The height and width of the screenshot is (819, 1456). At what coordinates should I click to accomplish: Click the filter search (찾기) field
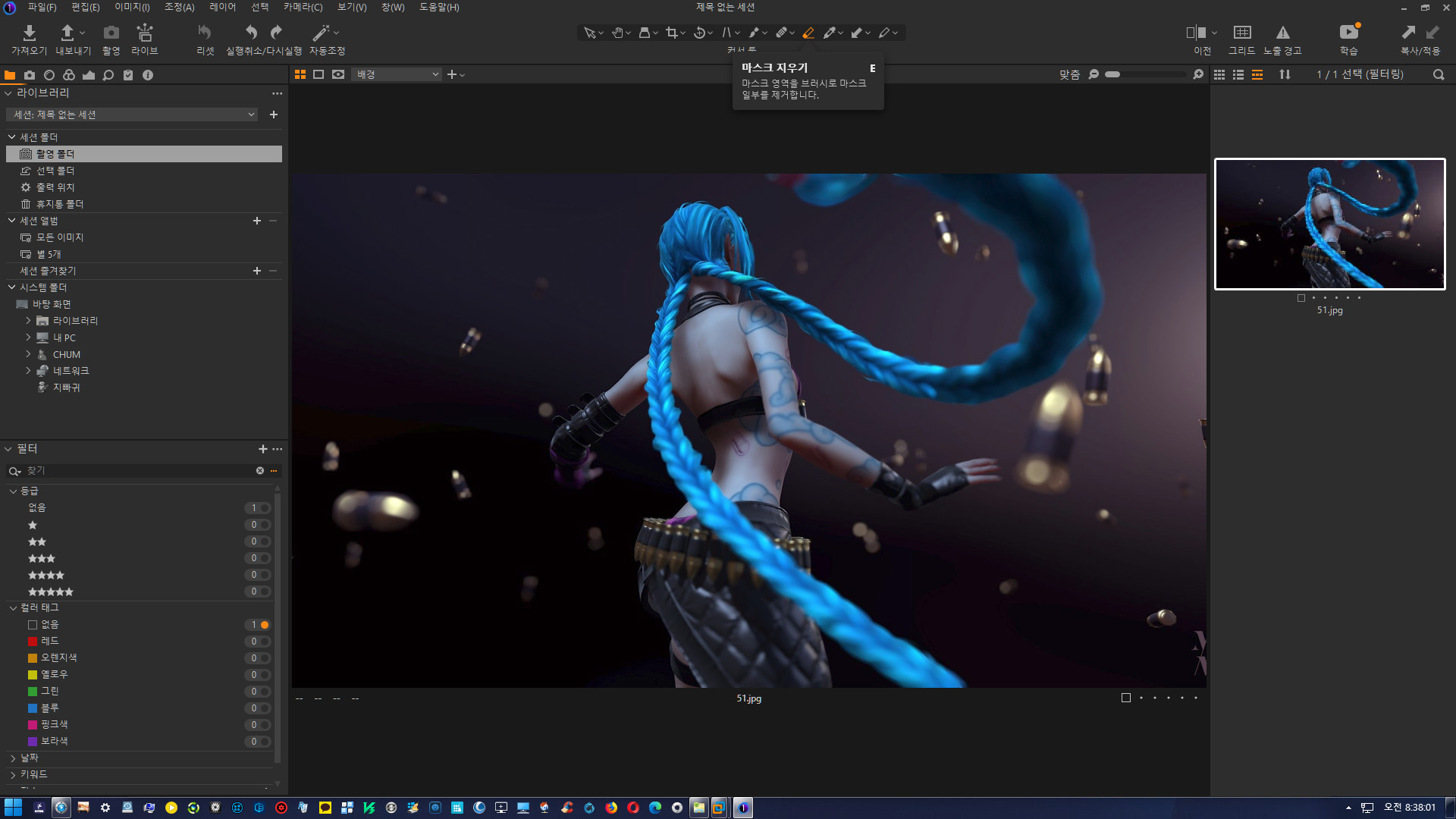(x=140, y=471)
